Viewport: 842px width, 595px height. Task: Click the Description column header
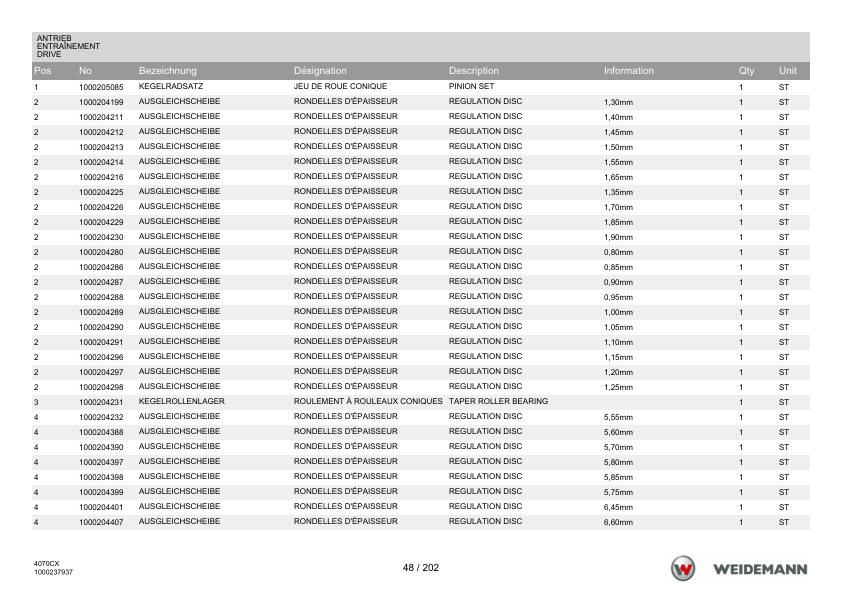pyautogui.click(x=474, y=70)
